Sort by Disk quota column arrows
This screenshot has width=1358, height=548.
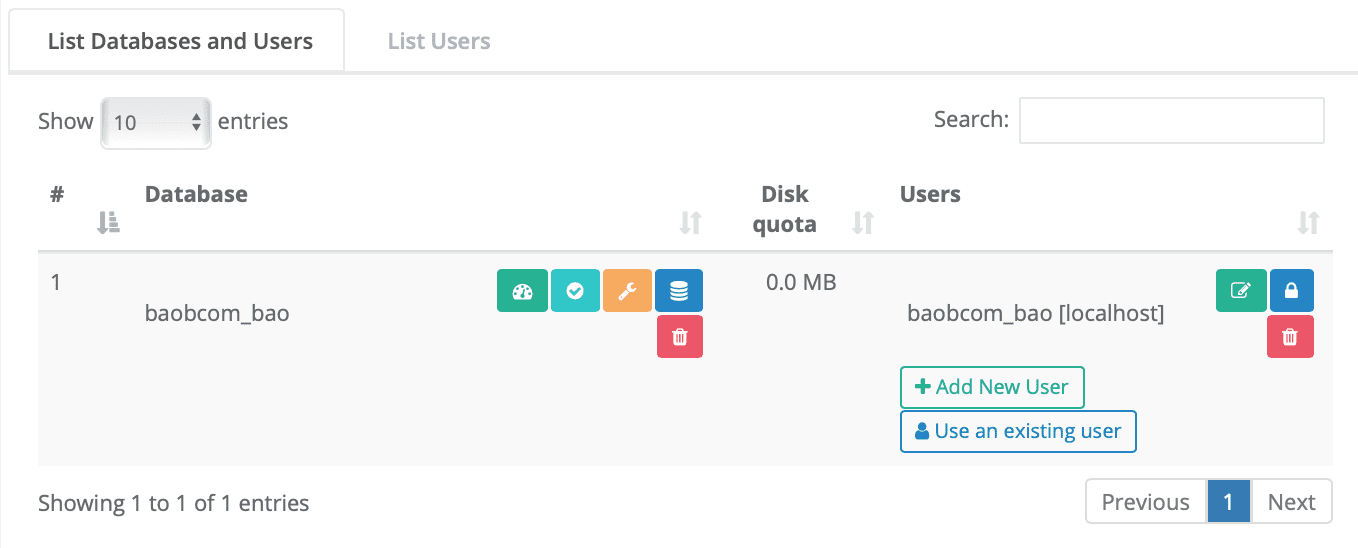(x=863, y=223)
